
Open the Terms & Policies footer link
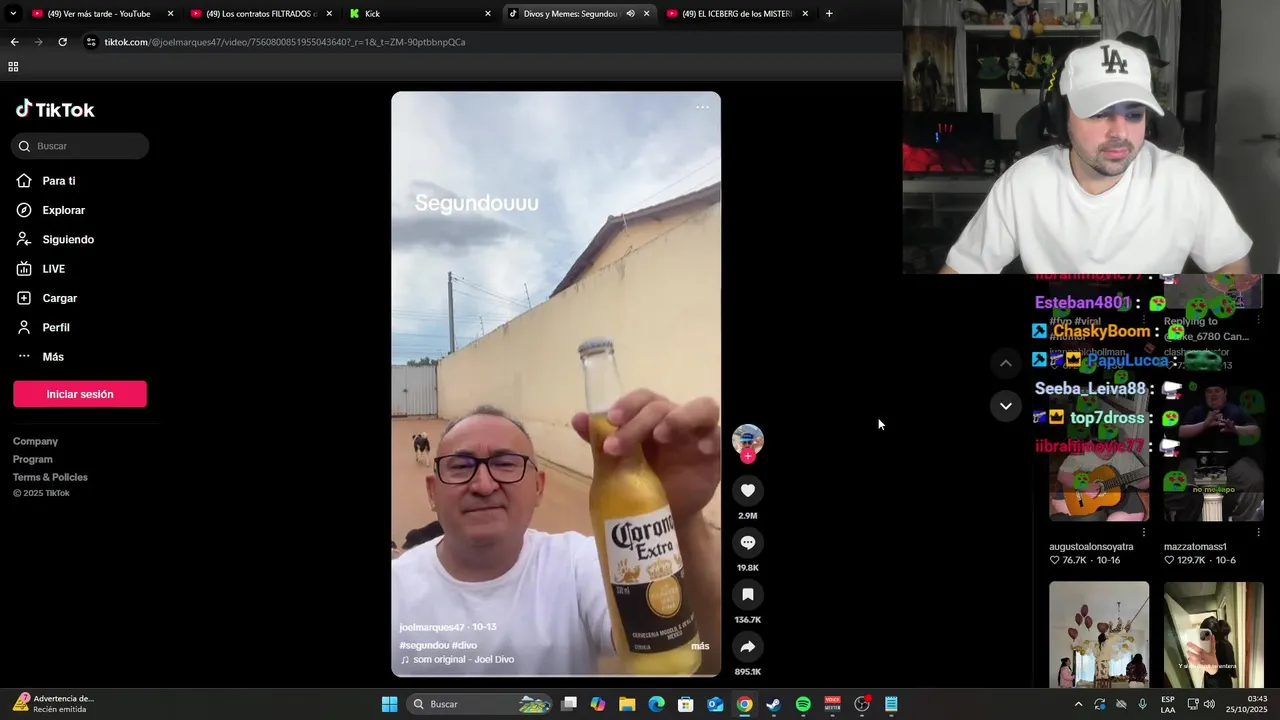(x=50, y=477)
